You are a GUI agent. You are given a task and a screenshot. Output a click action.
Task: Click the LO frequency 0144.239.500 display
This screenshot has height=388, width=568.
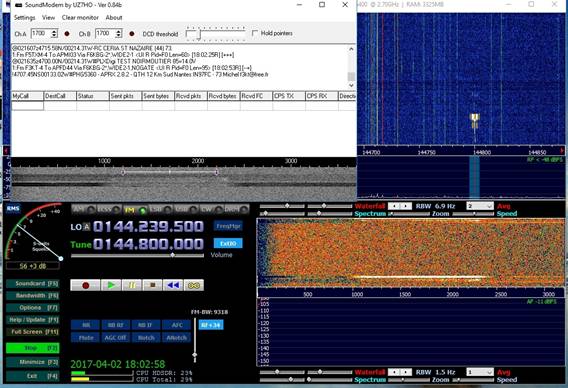pos(148,226)
